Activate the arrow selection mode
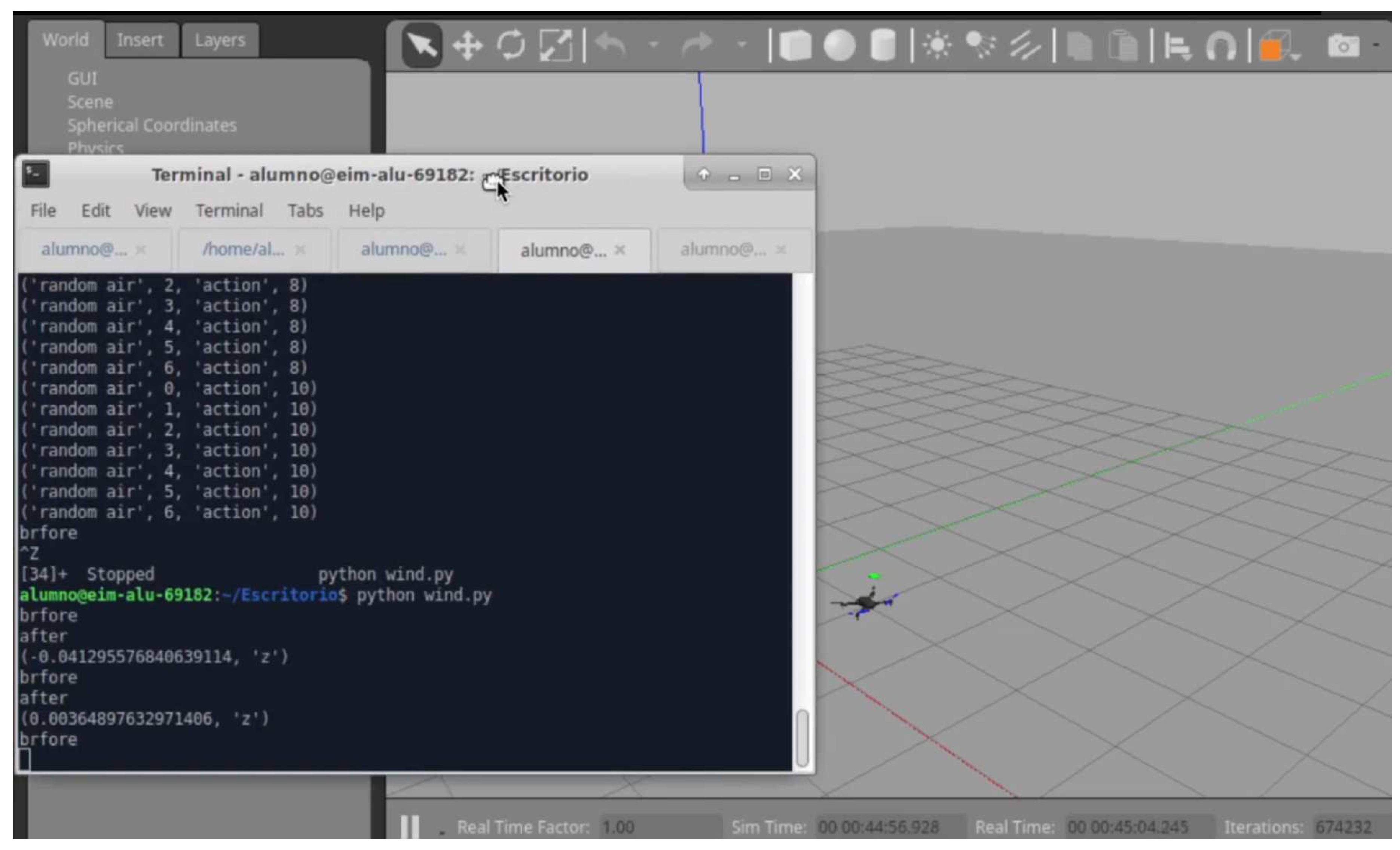 (422, 45)
